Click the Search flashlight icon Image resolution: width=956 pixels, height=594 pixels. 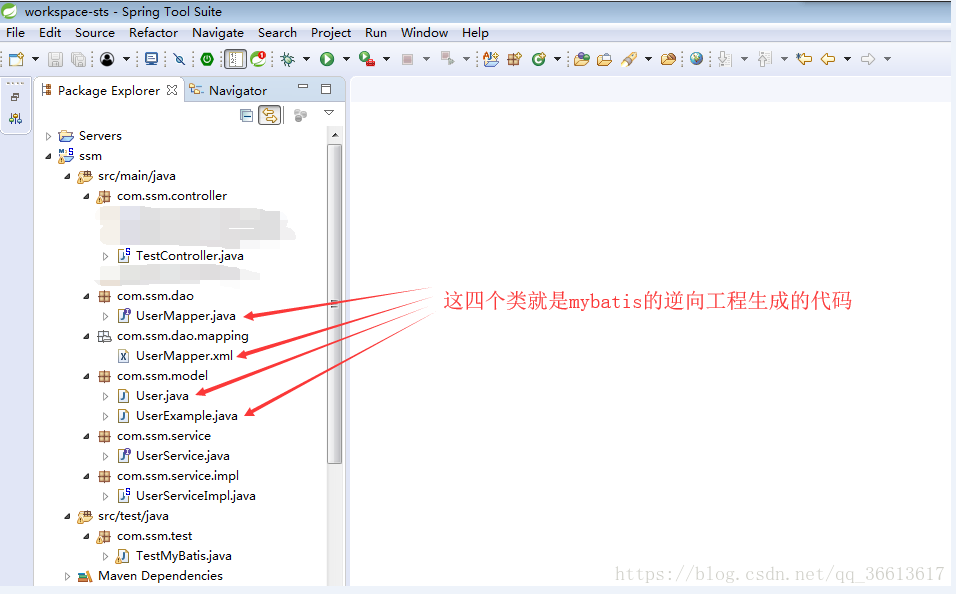629,59
